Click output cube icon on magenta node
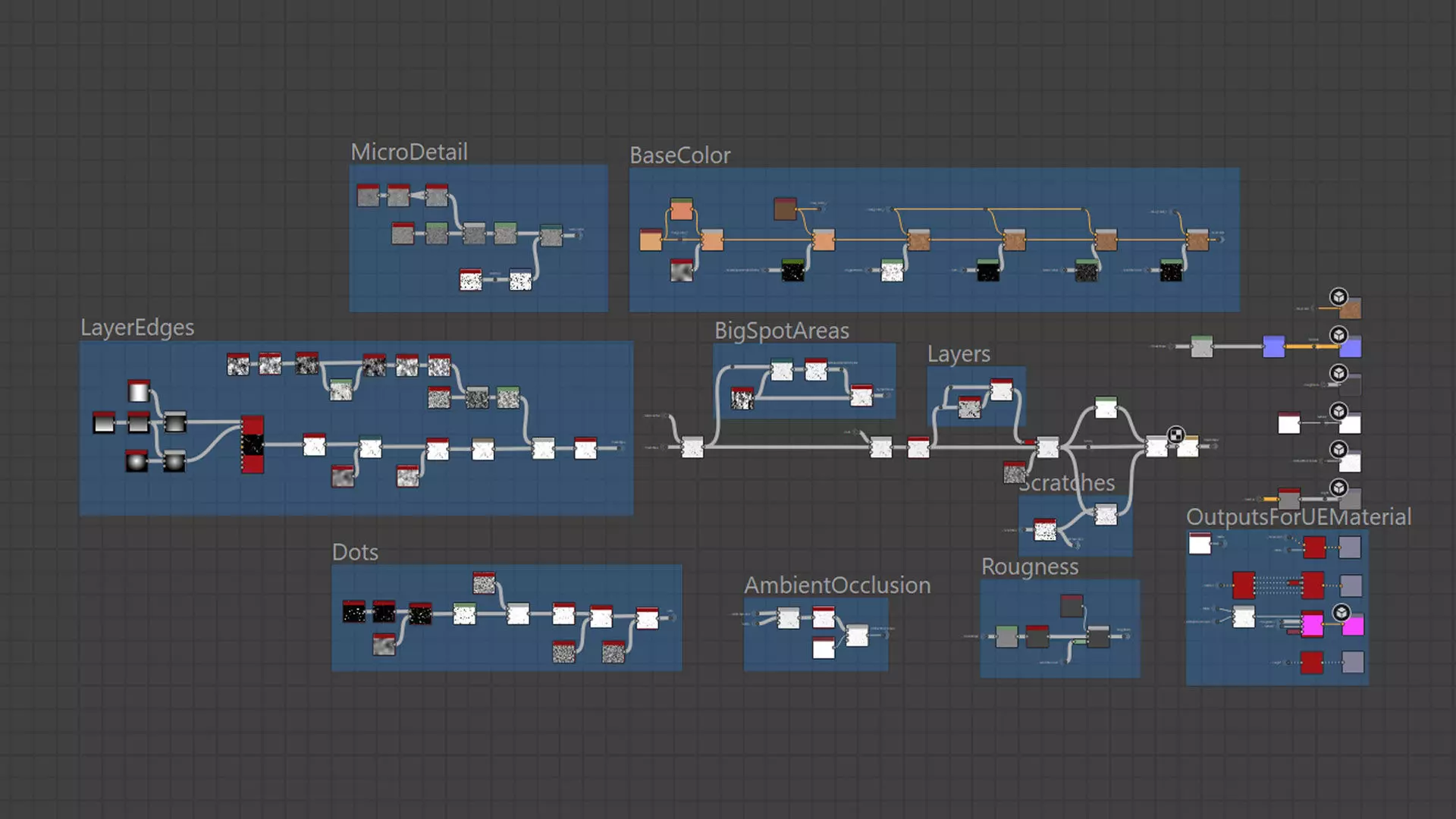 coord(1341,613)
